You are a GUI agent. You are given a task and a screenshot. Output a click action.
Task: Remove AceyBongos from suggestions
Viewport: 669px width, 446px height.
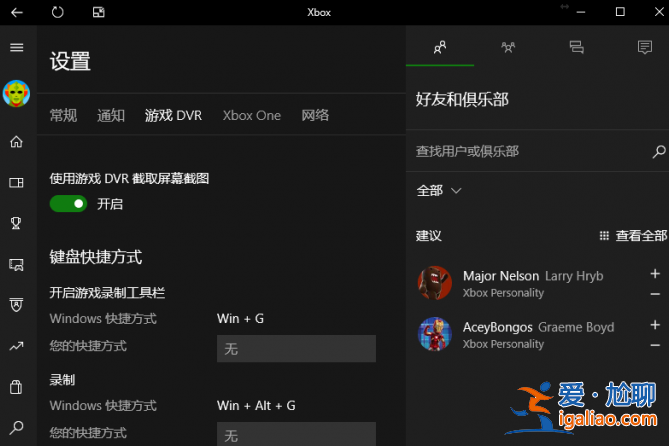point(655,345)
